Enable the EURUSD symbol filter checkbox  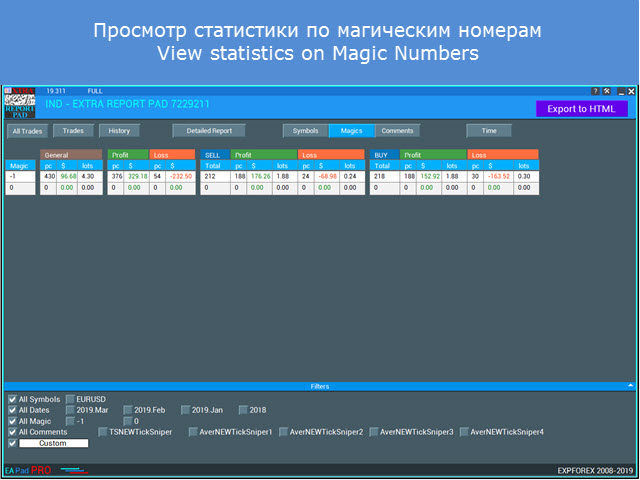pyautogui.click(x=70, y=399)
